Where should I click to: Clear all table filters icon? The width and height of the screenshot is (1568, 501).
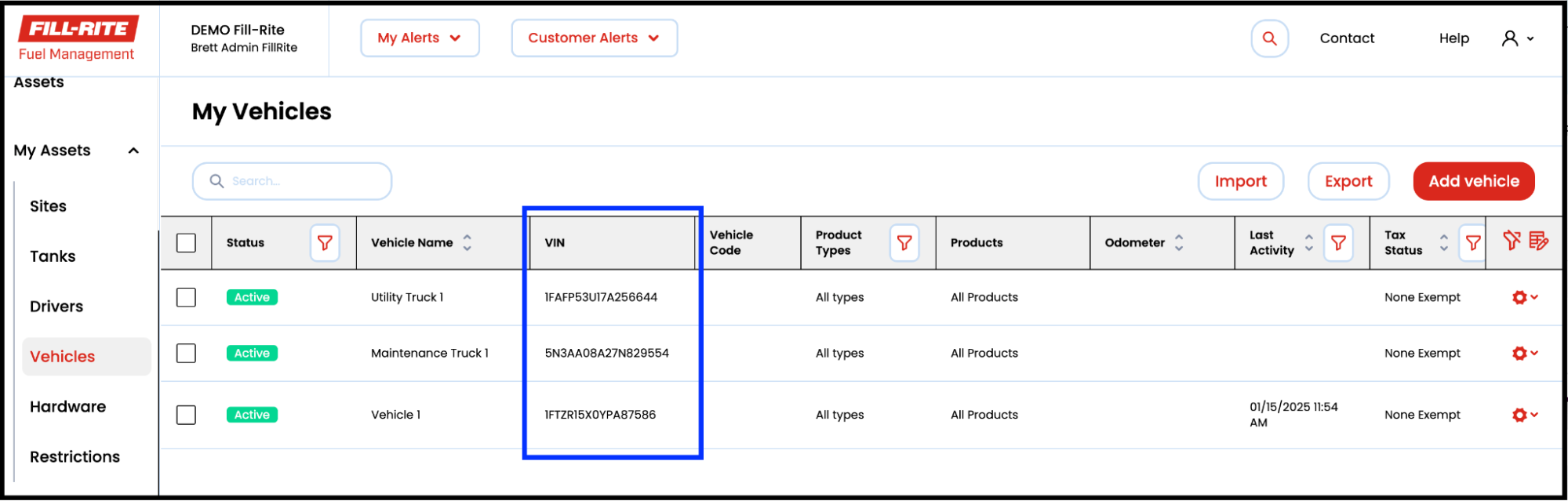pyautogui.click(x=1511, y=241)
